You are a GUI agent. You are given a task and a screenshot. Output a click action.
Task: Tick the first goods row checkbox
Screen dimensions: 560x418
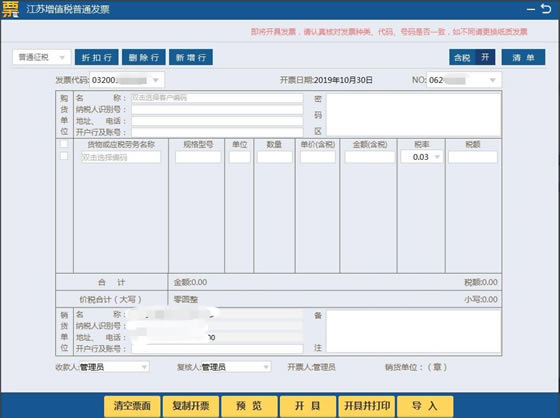64,156
